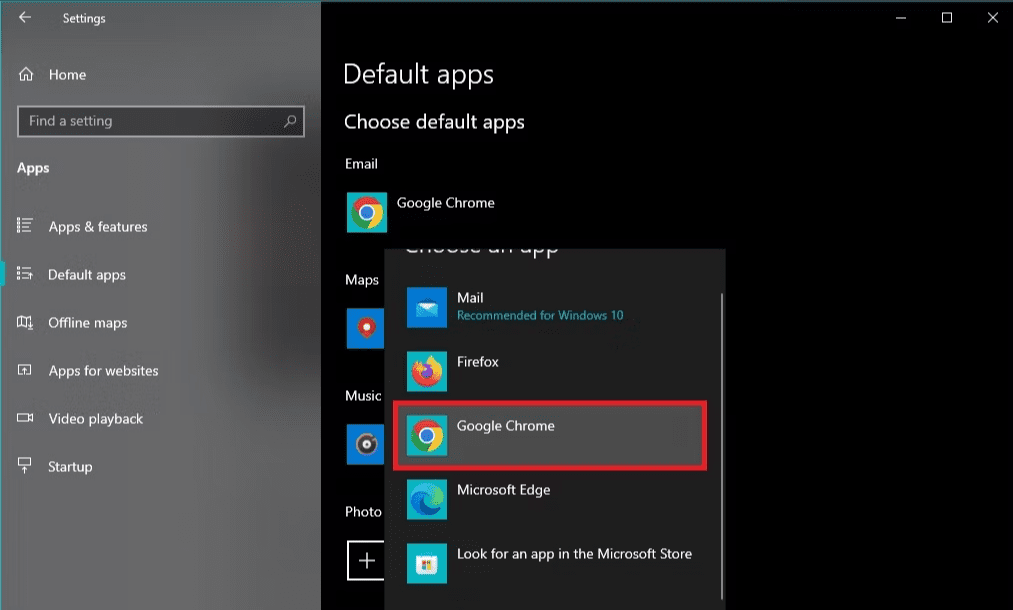Select Google Chrome in the app list
1013x610 pixels.
coord(550,435)
